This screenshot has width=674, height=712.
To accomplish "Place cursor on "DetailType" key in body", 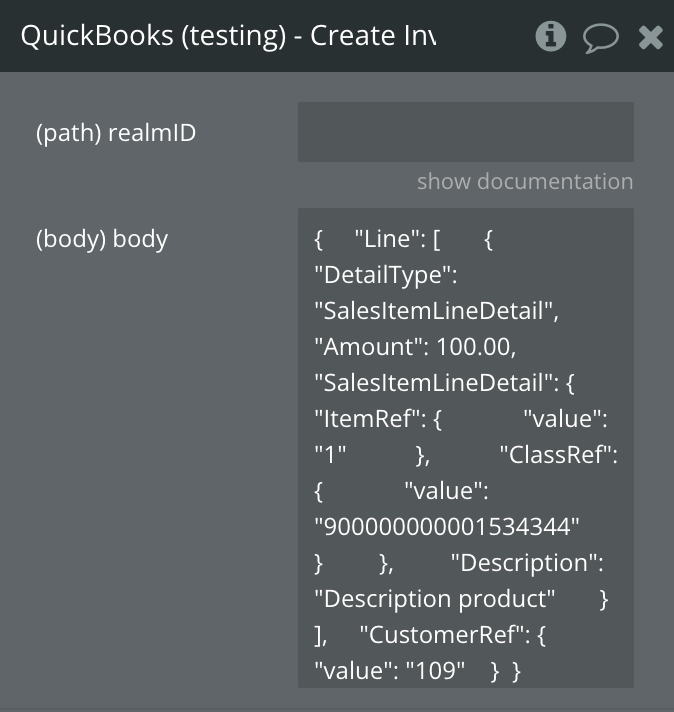I will (385, 274).
